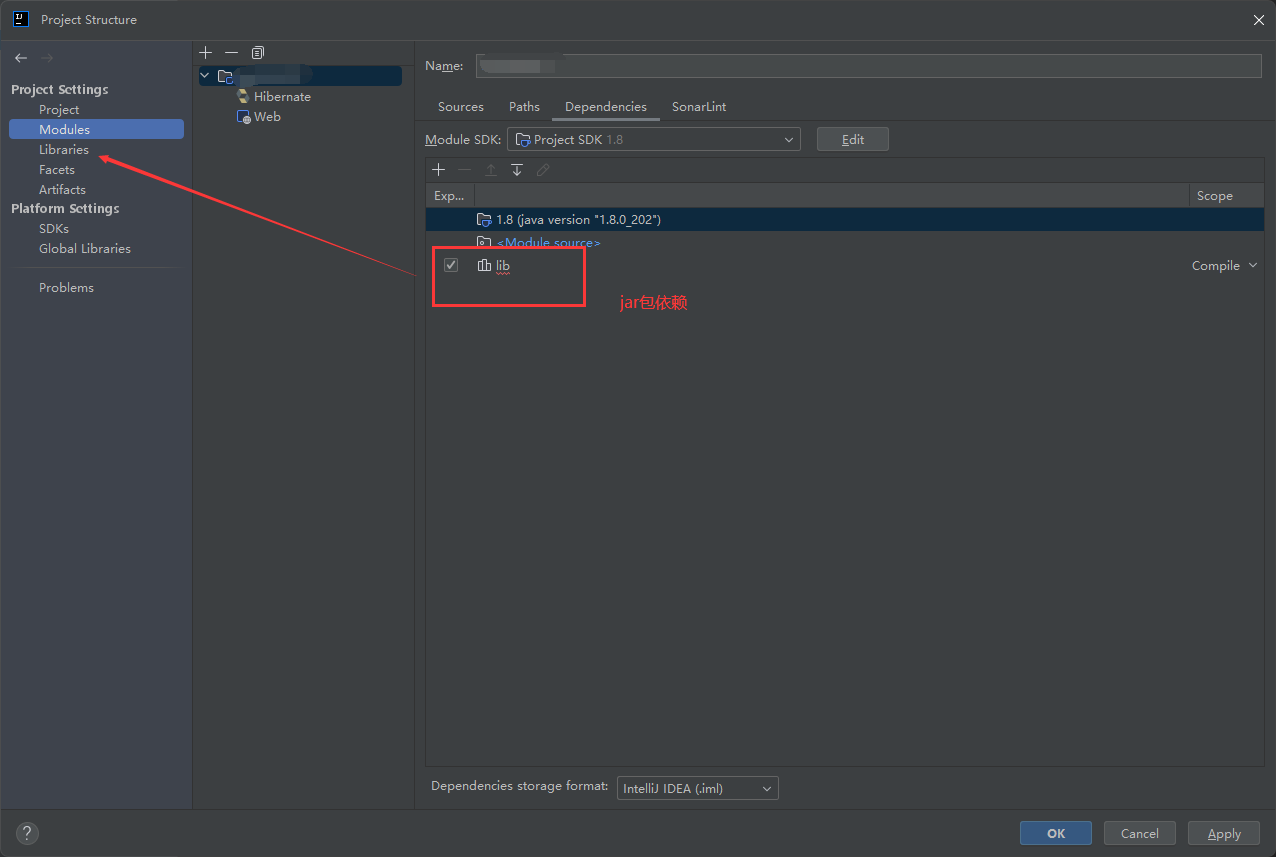Image resolution: width=1276 pixels, height=857 pixels.
Task: Click the edit dependency pencil icon
Action: [543, 170]
